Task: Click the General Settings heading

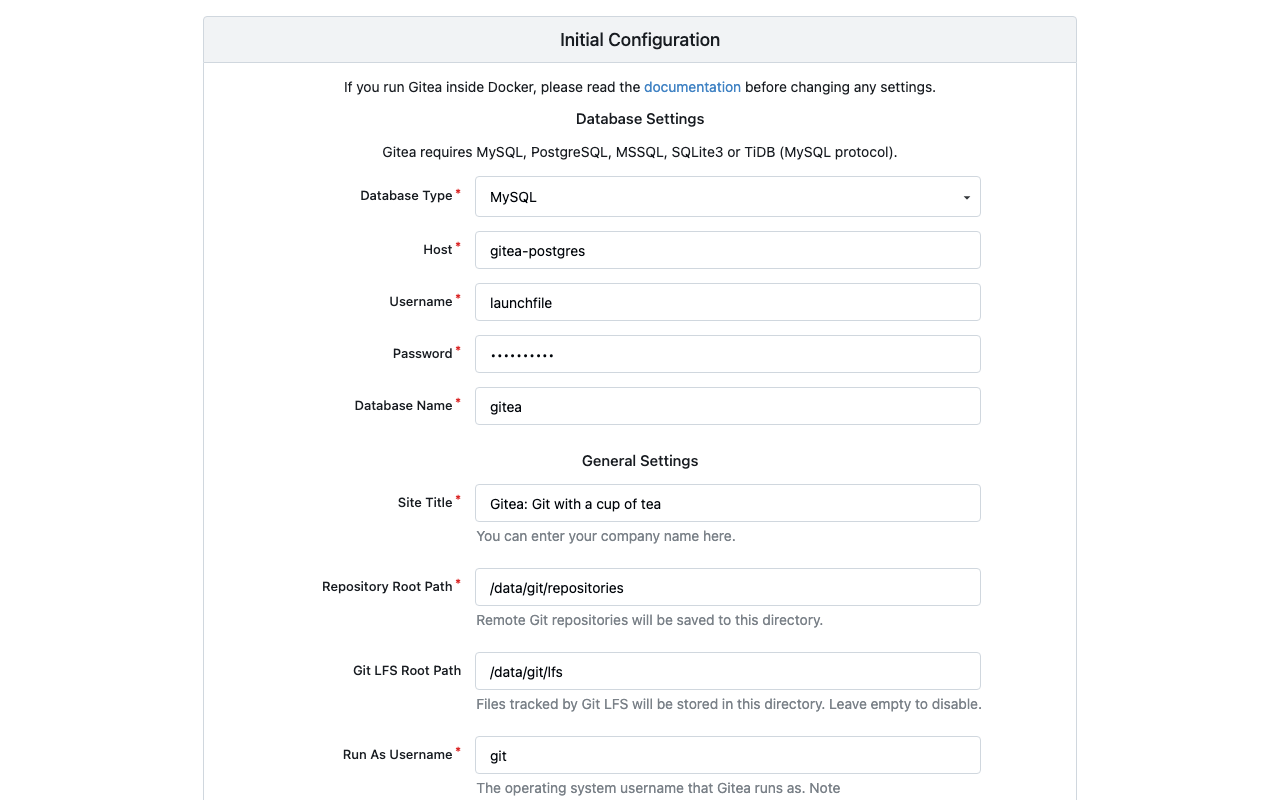Action: (639, 460)
